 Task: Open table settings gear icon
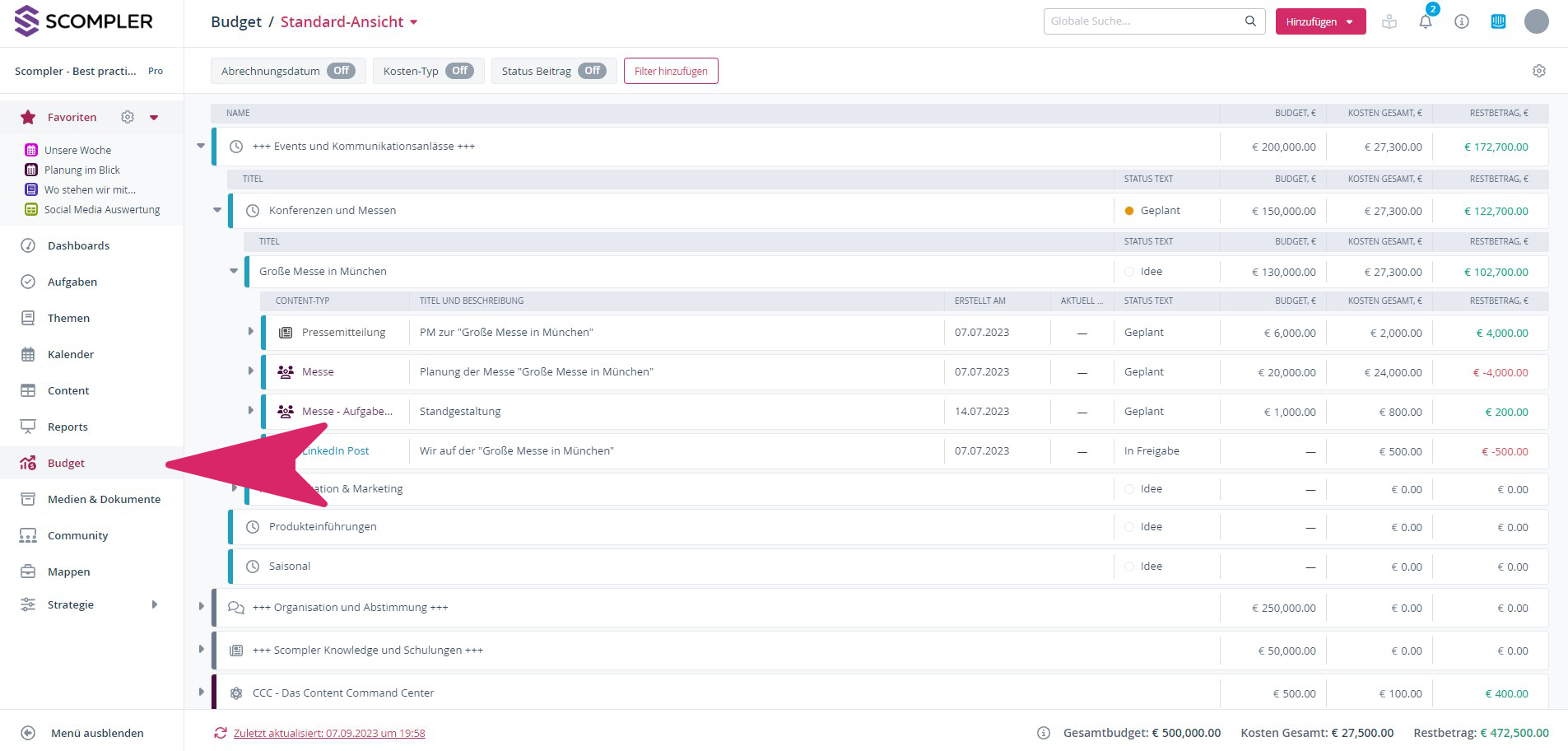pos(1538,71)
